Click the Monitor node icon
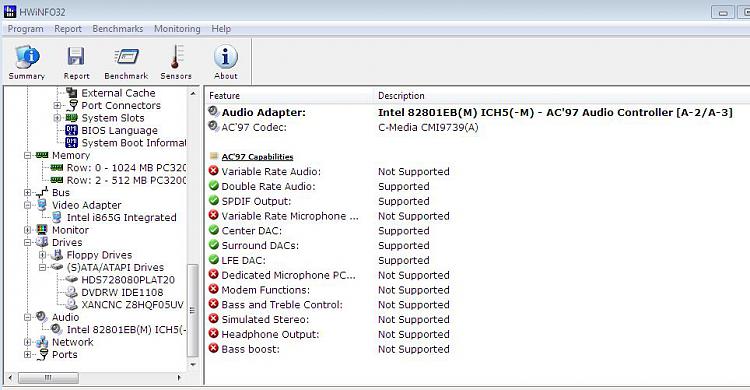The image size is (750, 390). pyautogui.click(x=42, y=230)
